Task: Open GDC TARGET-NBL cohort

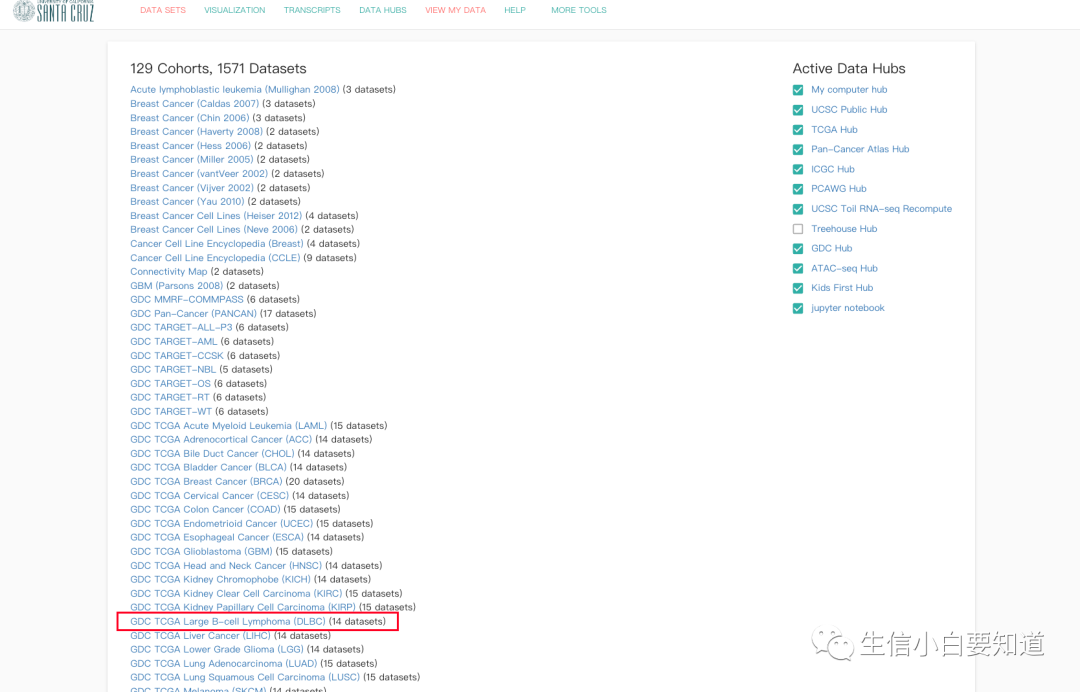Action: point(173,370)
